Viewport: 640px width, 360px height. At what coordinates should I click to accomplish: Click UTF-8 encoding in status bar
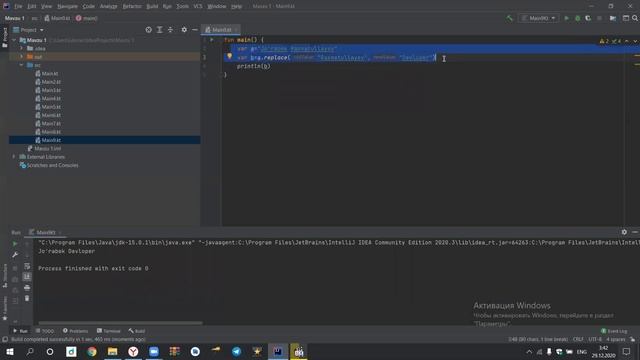tap(595, 340)
